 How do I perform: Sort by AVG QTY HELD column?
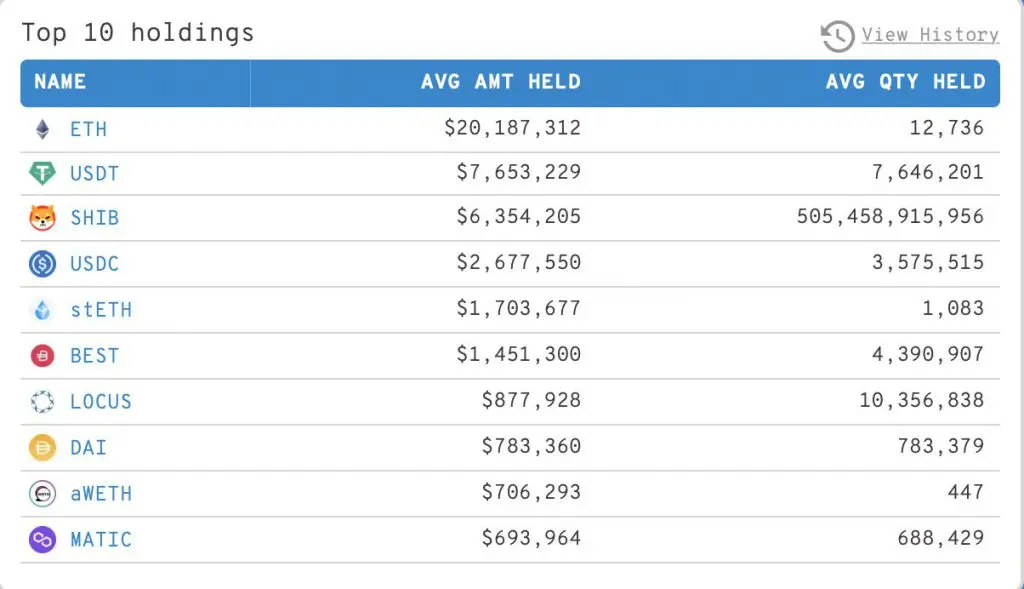click(905, 82)
